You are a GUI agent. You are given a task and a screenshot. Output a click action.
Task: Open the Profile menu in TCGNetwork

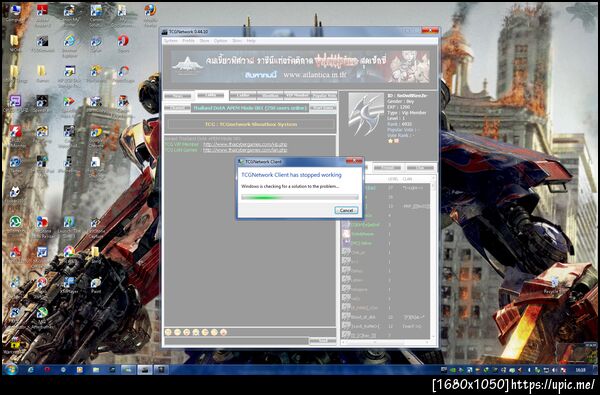pyautogui.click(x=188, y=41)
